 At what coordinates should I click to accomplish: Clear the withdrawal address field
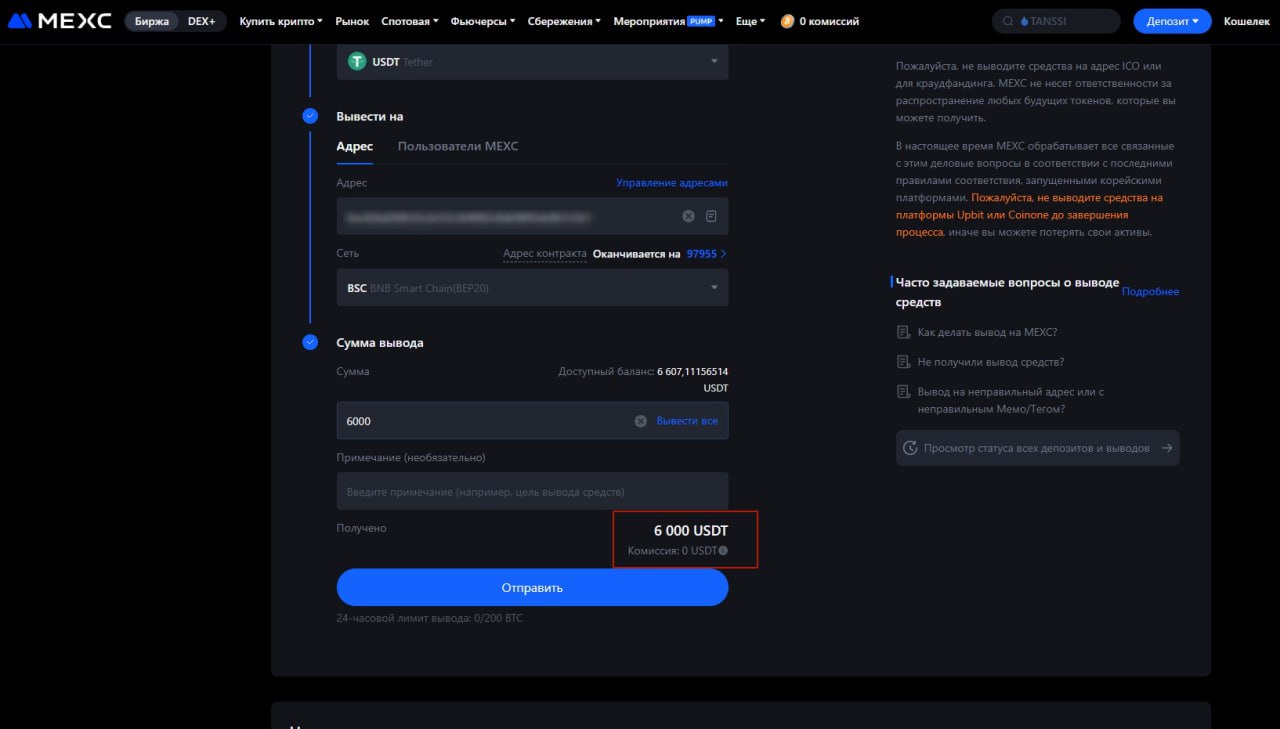(x=688, y=216)
